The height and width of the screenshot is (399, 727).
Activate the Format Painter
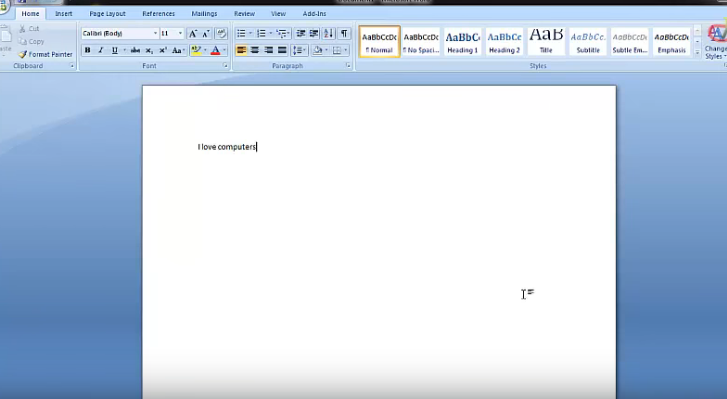click(45, 54)
